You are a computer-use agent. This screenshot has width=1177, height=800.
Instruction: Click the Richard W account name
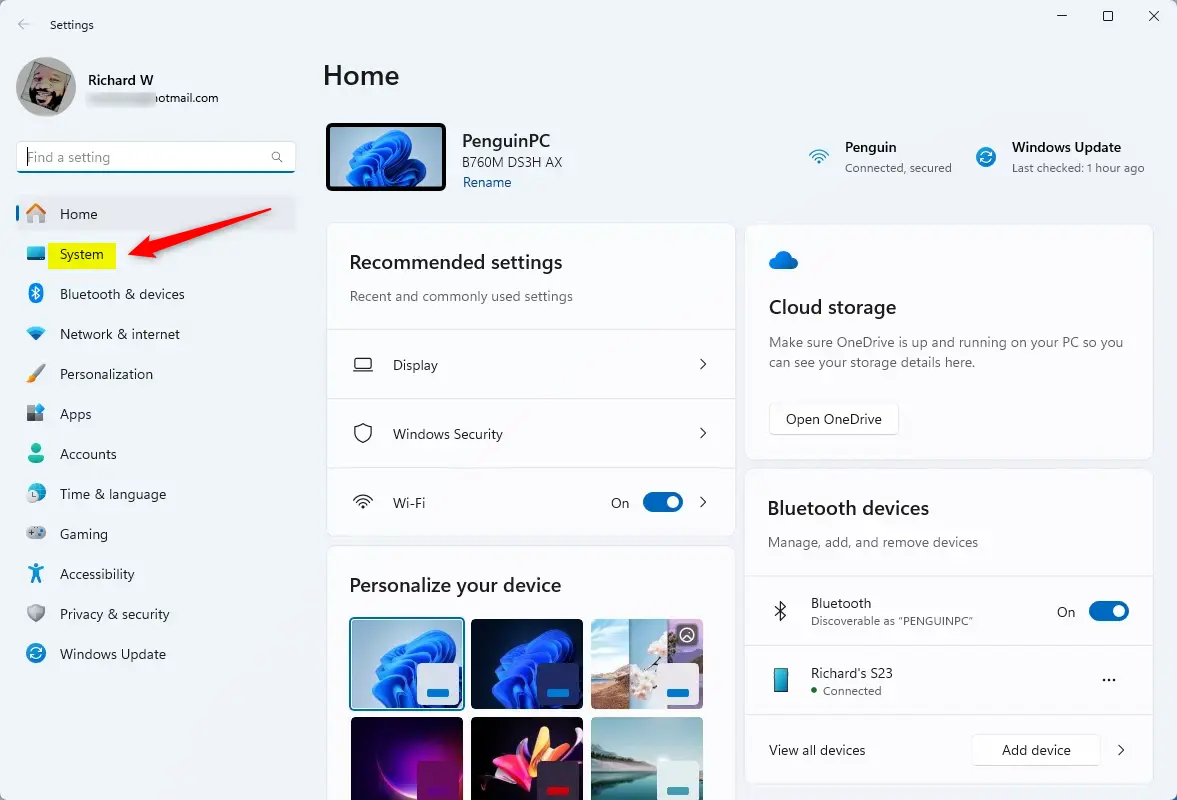(121, 80)
